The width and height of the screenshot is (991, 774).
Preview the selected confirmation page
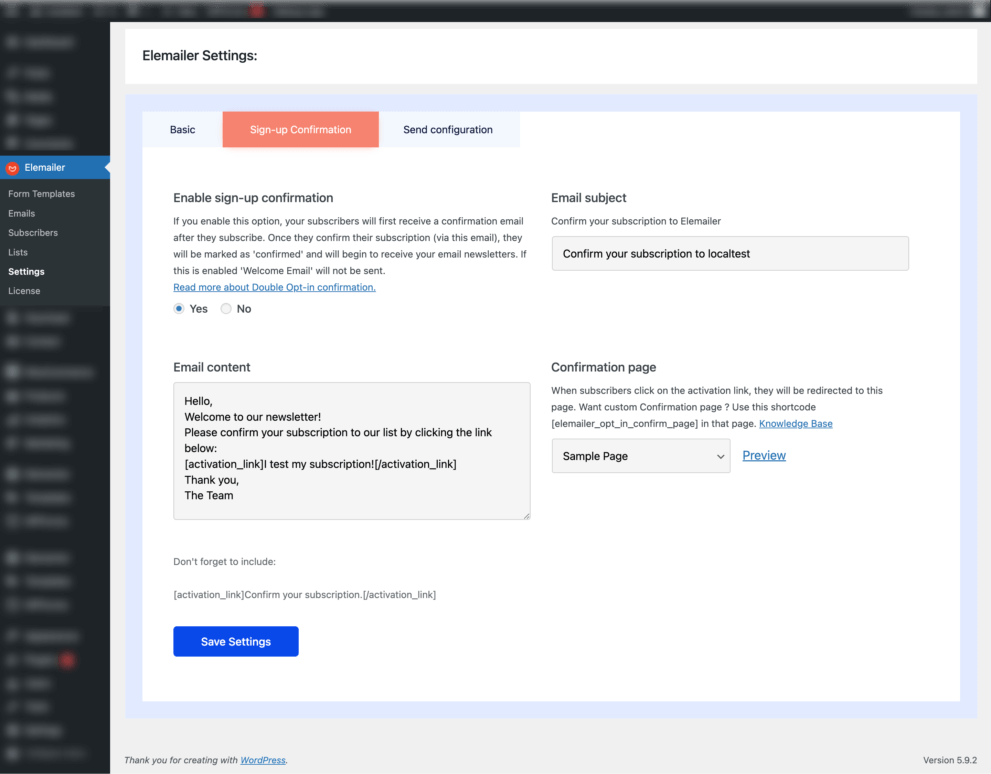(x=763, y=455)
